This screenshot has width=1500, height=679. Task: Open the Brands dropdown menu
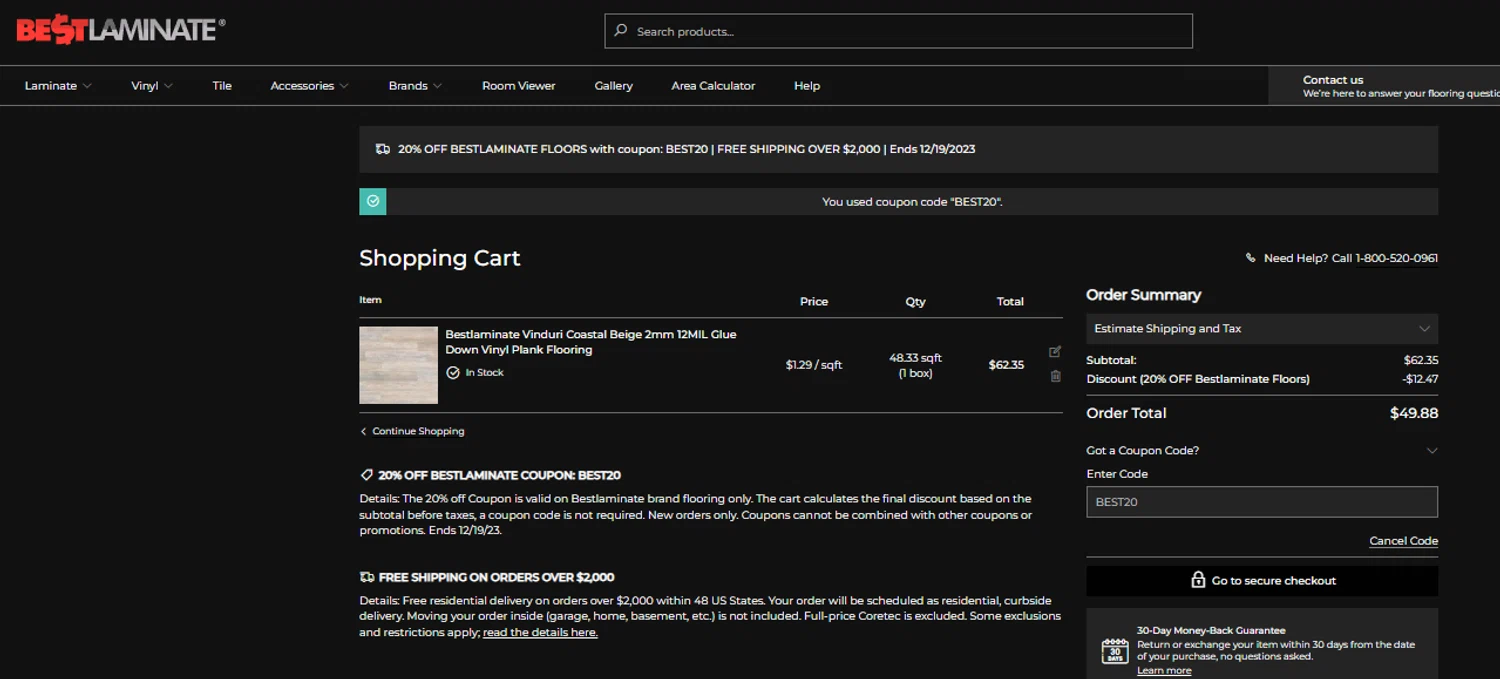415,86
